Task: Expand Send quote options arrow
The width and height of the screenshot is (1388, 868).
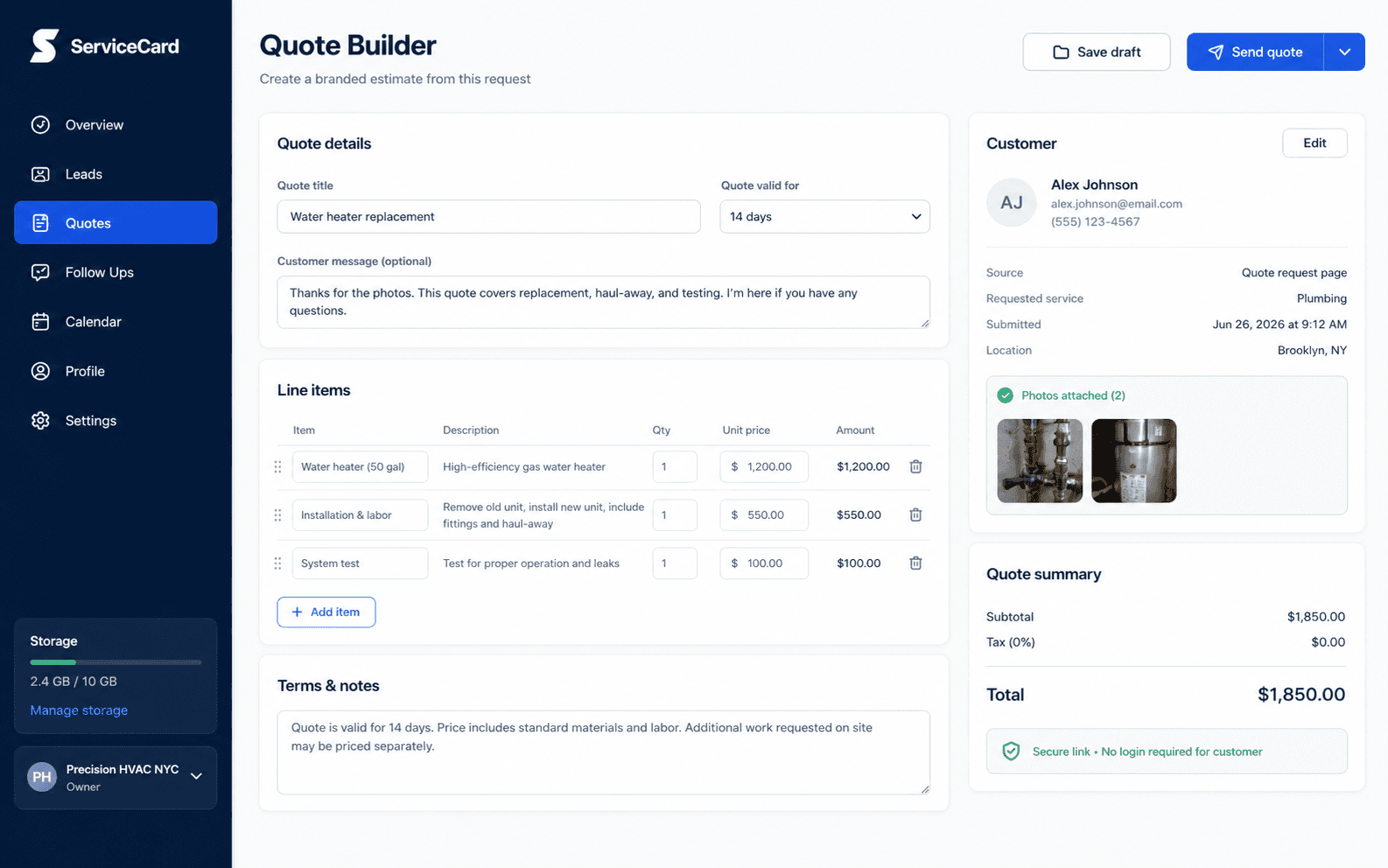Action: pyautogui.click(x=1344, y=52)
